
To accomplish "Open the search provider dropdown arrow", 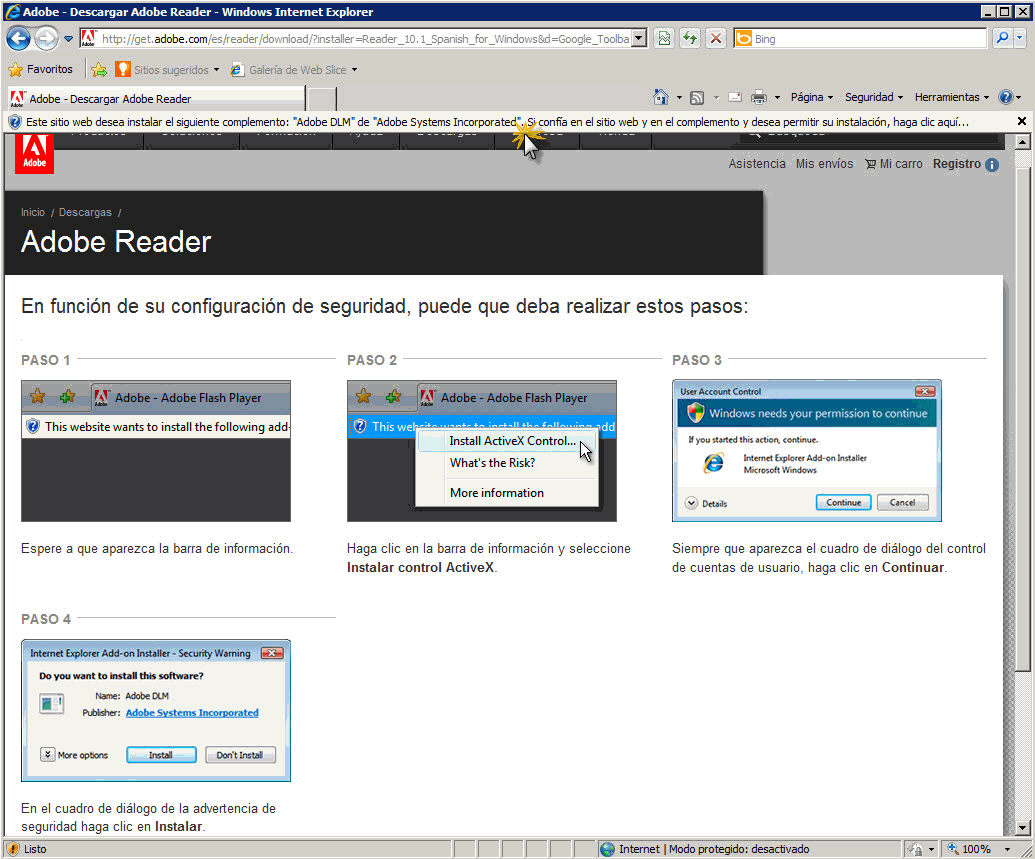I will pos(1019,38).
